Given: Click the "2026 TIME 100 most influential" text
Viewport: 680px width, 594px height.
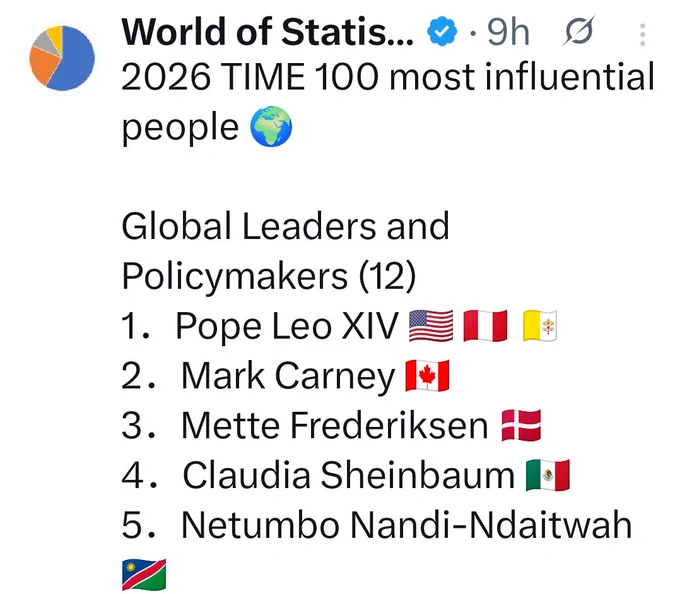Looking at the screenshot, I should click(388, 77).
